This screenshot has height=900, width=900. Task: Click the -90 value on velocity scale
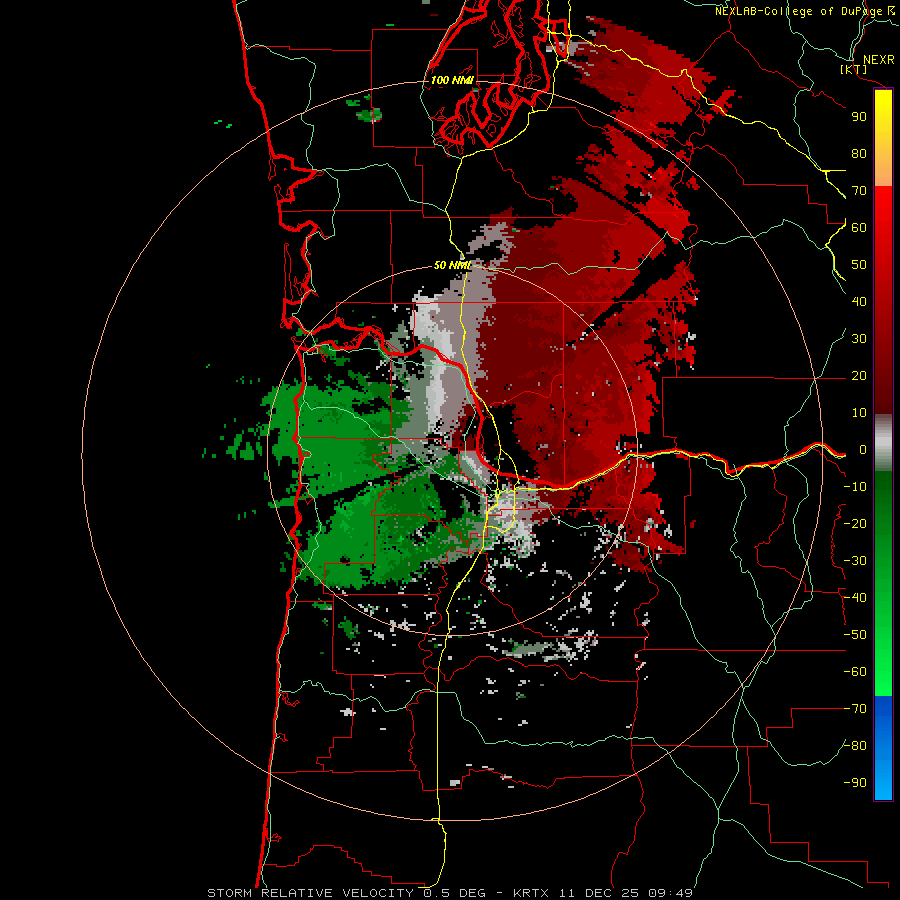pos(855,783)
